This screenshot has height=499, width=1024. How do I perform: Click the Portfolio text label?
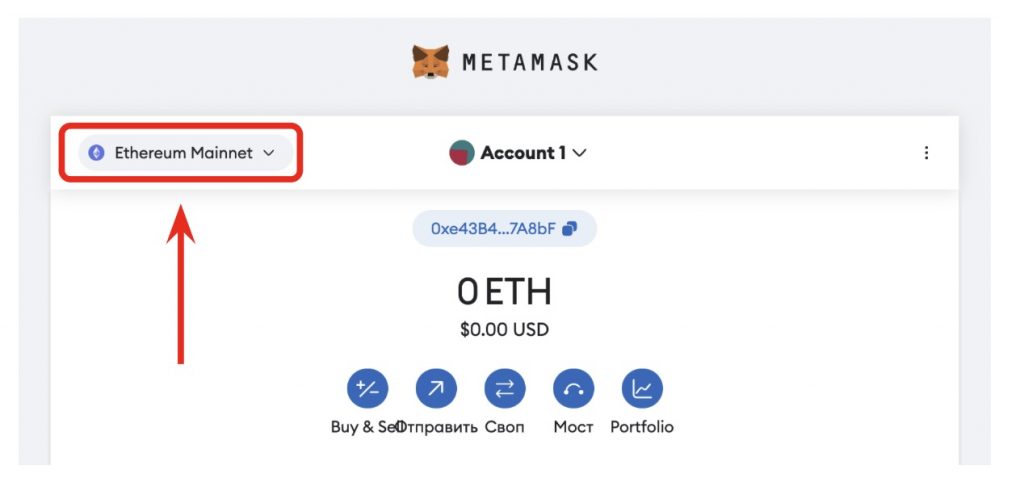(642, 427)
